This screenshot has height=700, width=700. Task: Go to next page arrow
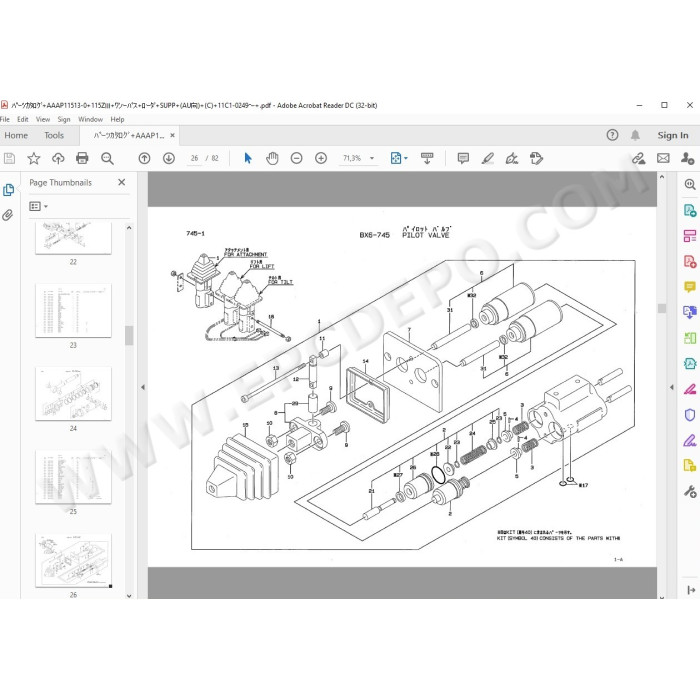(x=169, y=158)
